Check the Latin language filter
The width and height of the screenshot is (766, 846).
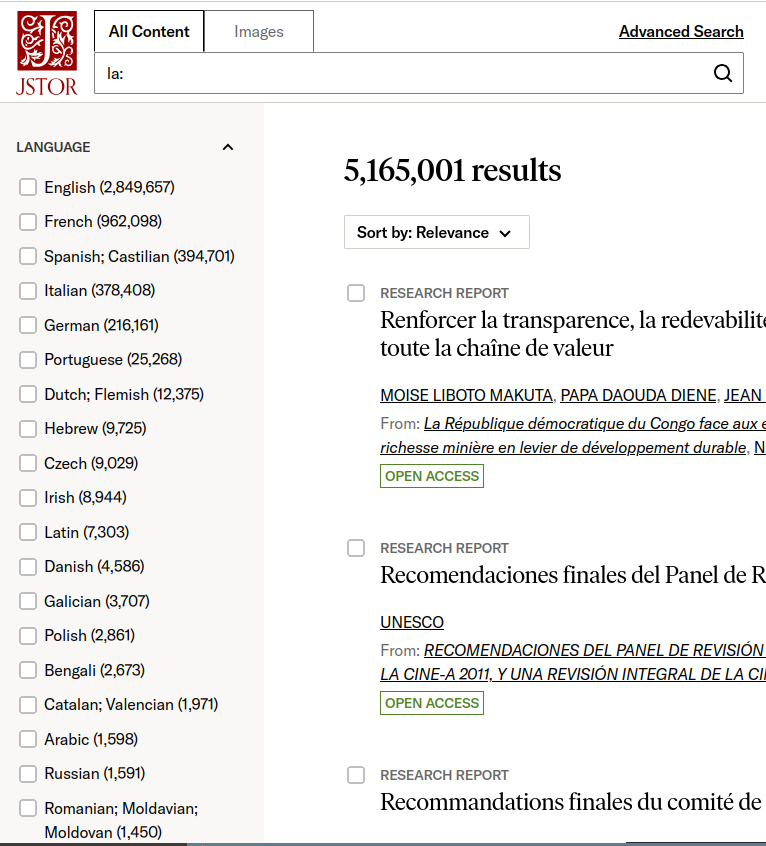(27, 532)
